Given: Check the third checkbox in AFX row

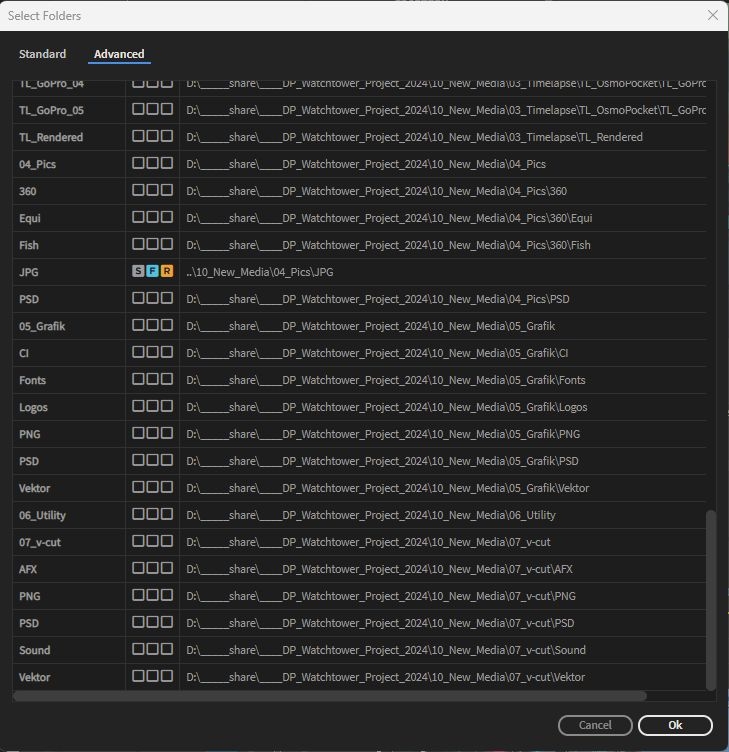Looking at the screenshot, I should click(167, 568).
